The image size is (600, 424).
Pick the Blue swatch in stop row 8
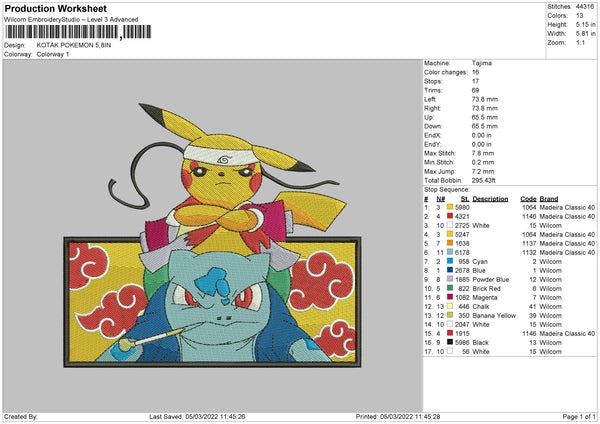pyautogui.click(x=450, y=270)
